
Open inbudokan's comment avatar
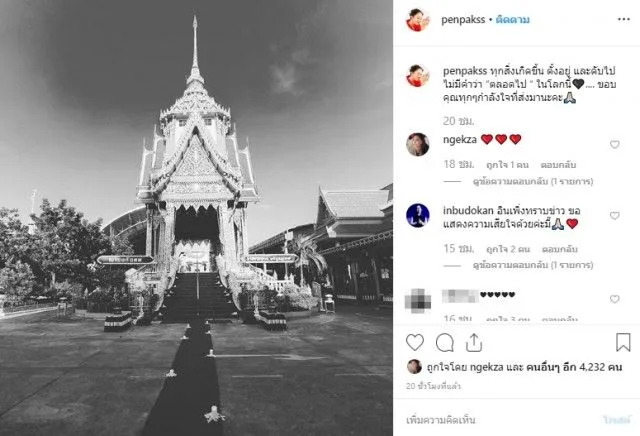[x=418, y=215]
